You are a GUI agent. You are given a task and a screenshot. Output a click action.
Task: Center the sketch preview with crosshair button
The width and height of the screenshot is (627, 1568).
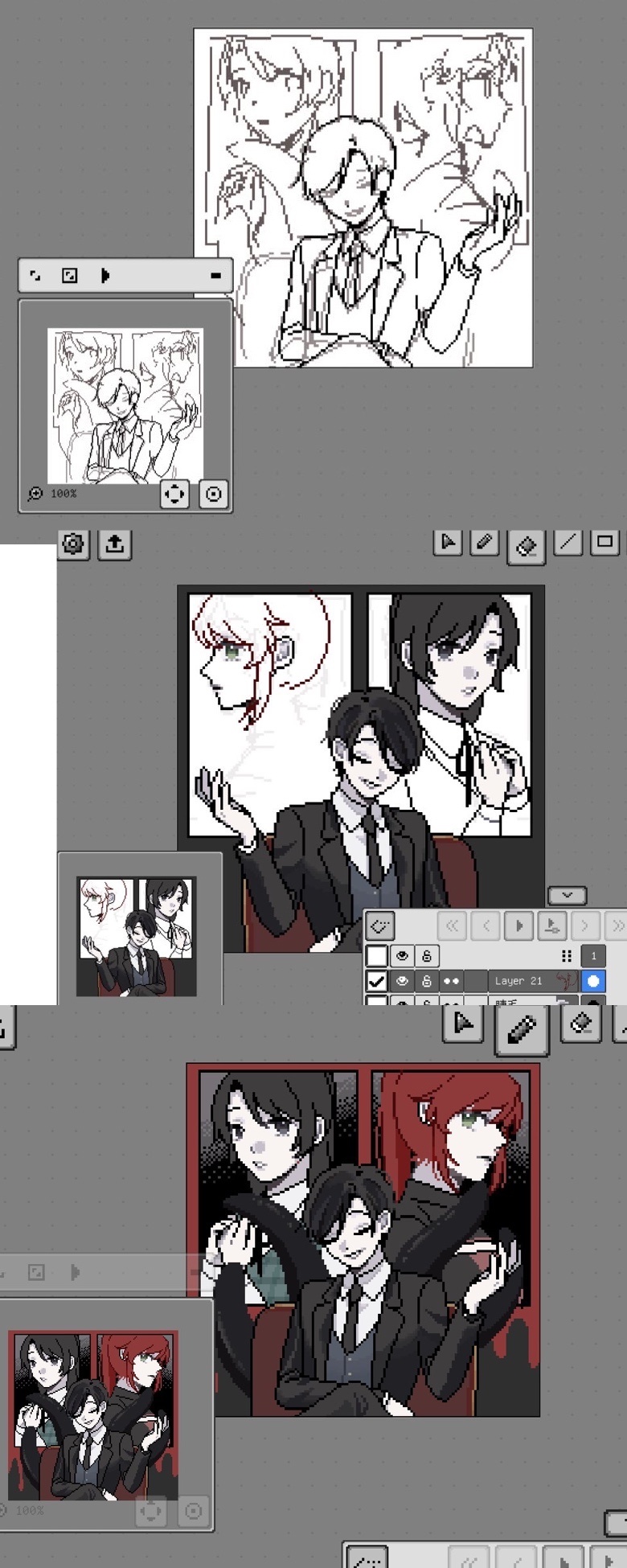pos(174,494)
